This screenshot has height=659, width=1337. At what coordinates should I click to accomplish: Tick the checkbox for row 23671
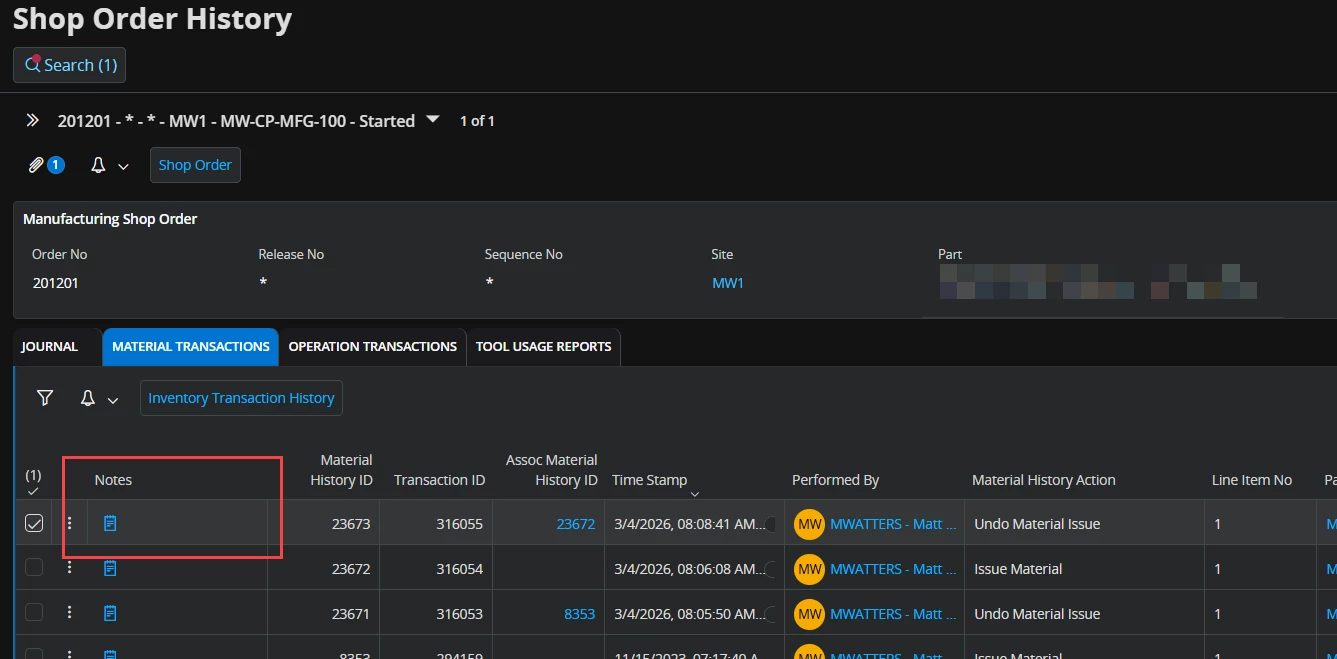tap(34, 613)
